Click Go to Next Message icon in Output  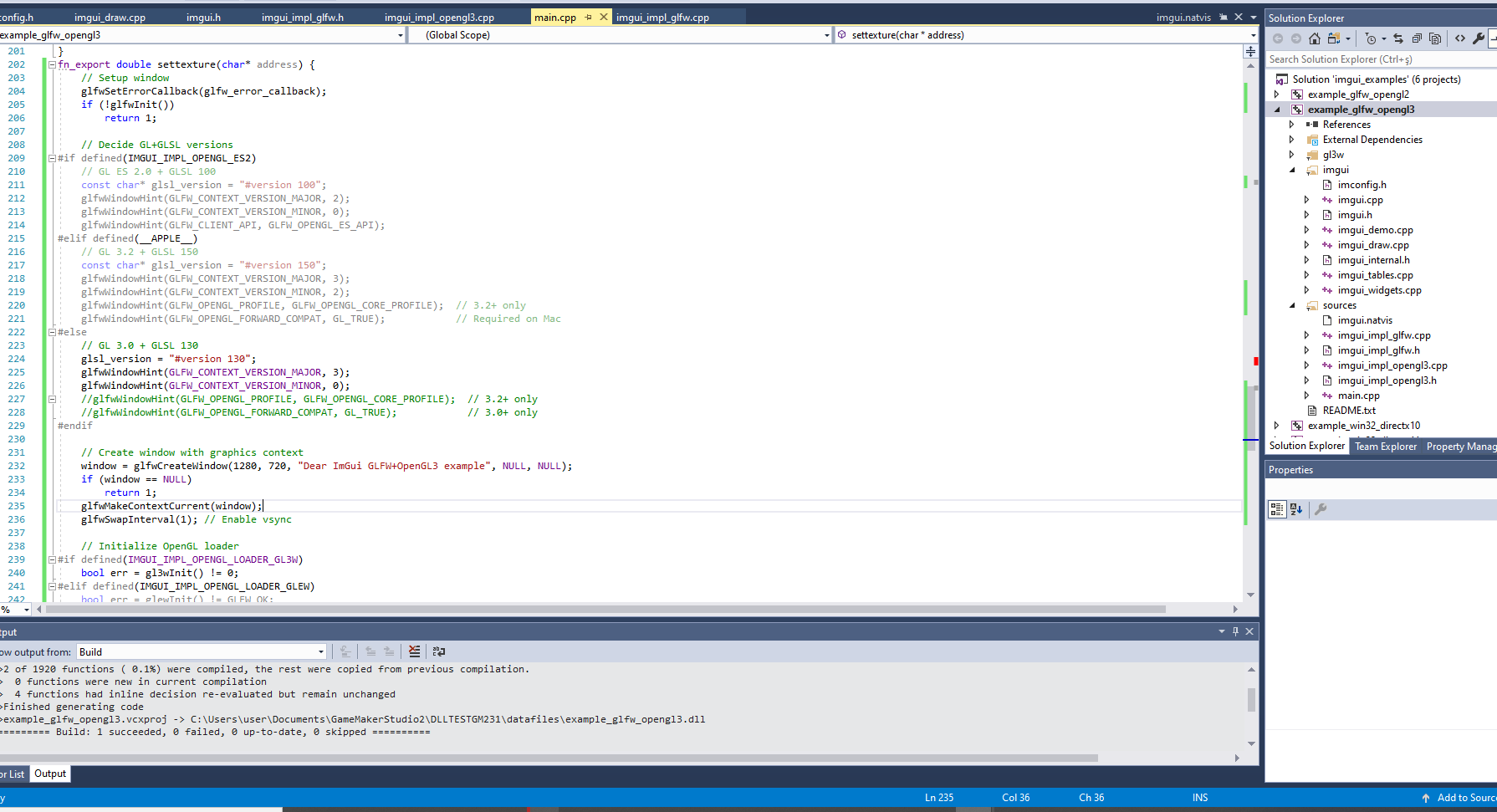click(x=389, y=651)
